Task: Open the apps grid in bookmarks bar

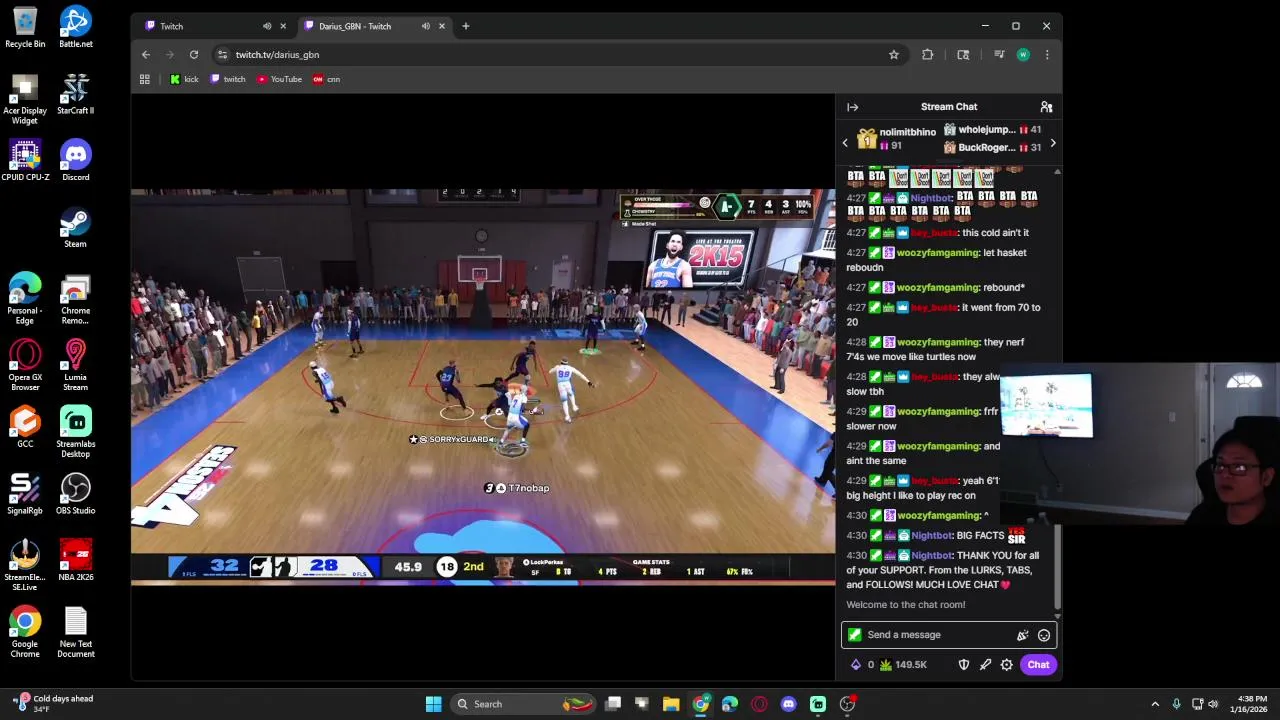Action: click(145, 79)
